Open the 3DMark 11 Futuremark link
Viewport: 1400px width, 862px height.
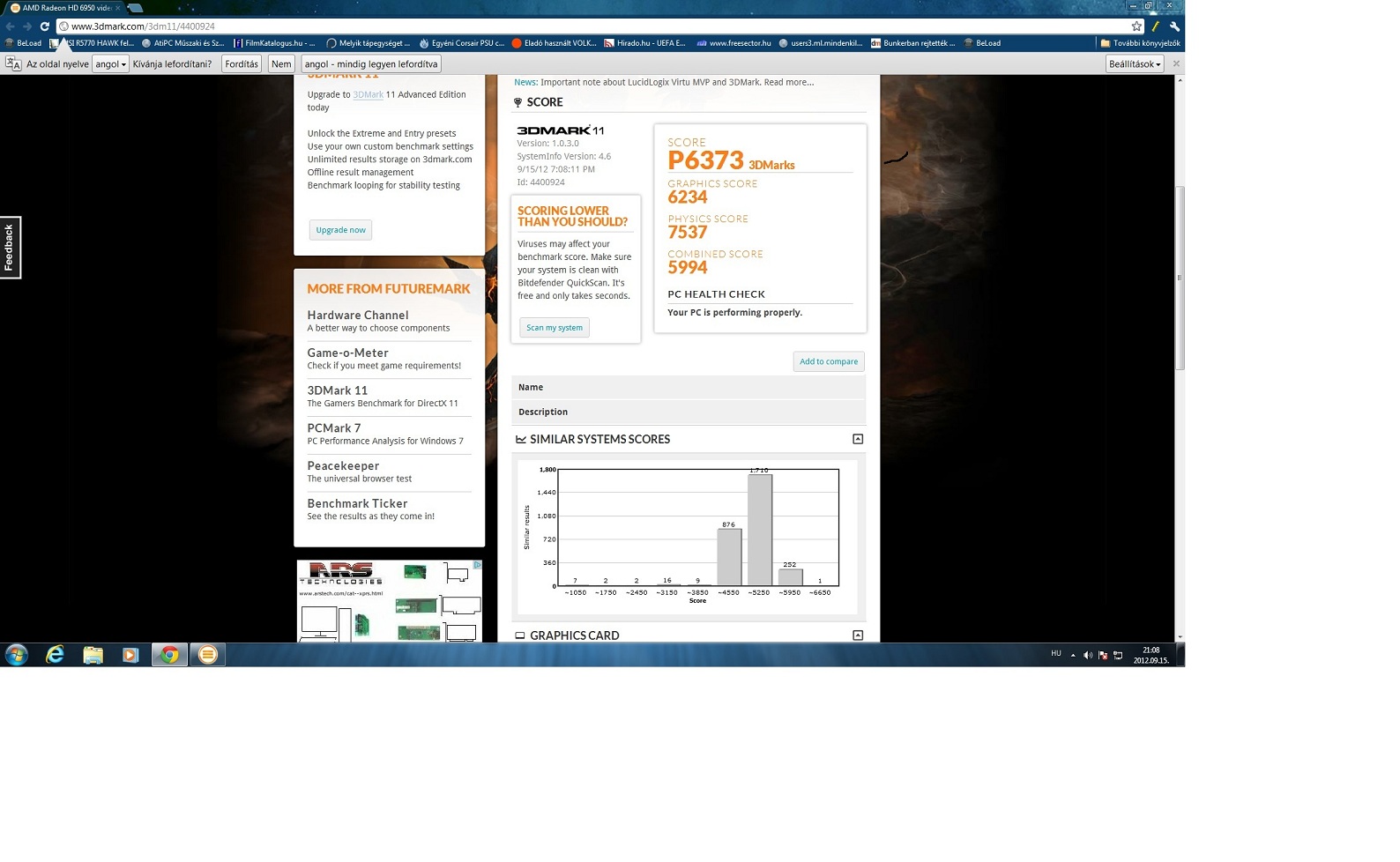pyautogui.click(x=337, y=390)
